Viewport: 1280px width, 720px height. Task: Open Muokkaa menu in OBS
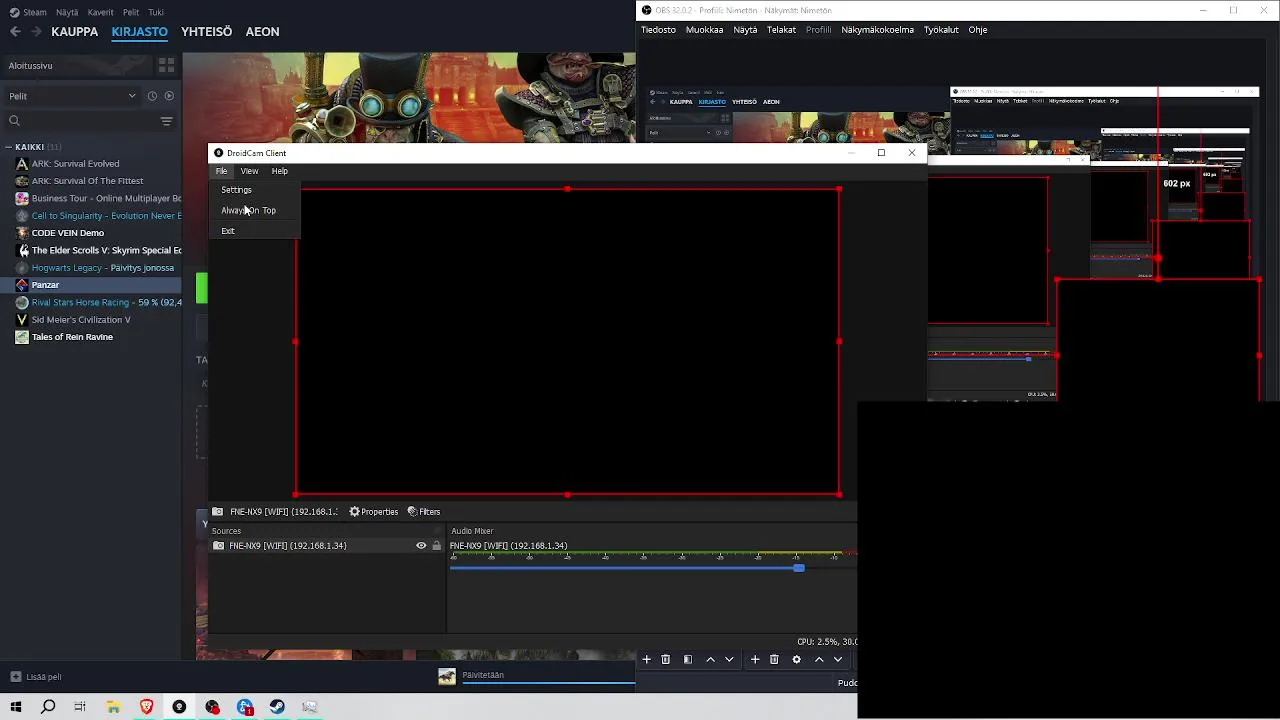click(x=704, y=30)
